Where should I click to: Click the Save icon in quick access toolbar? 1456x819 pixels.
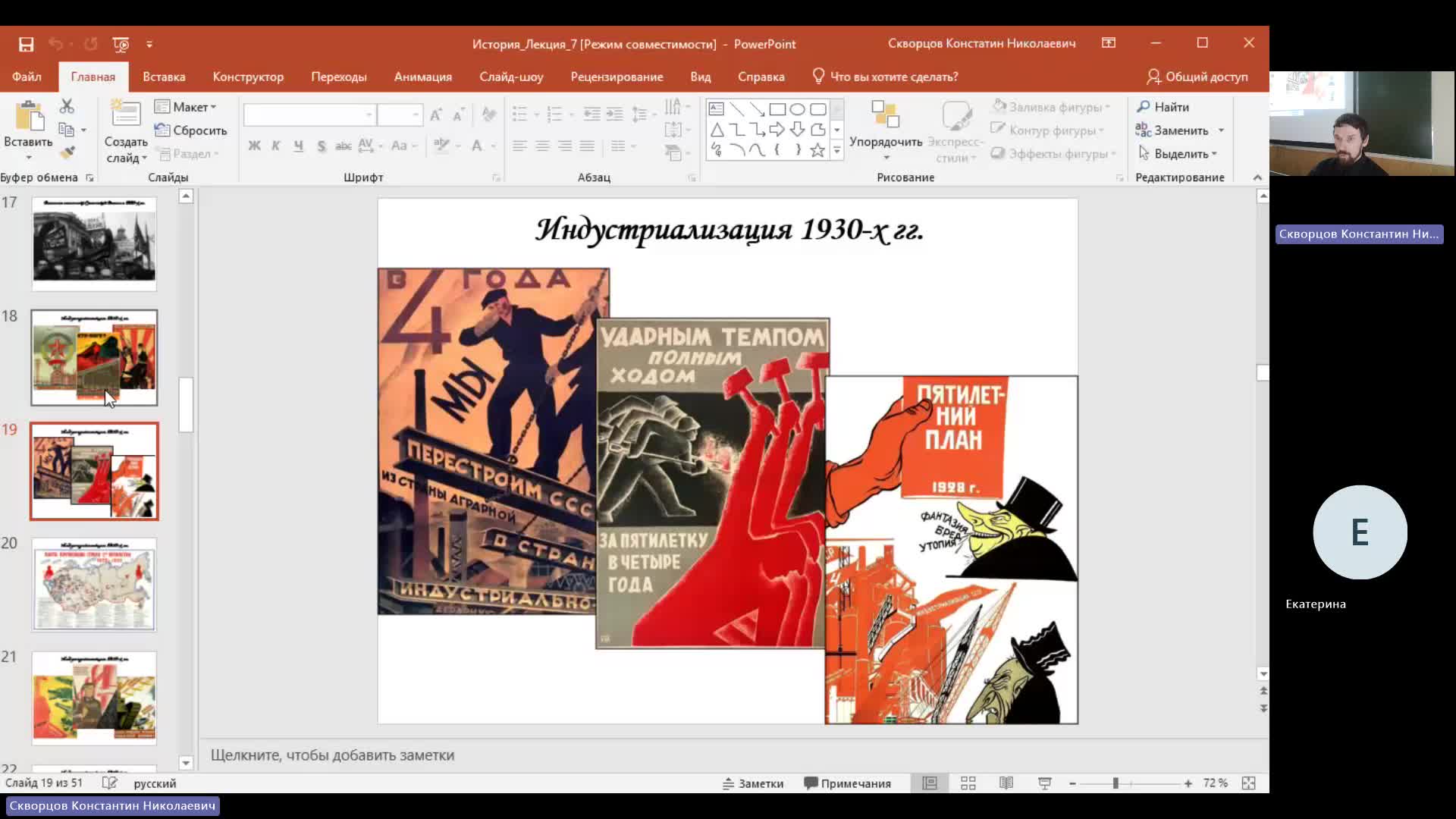pyautogui.click(x=27, y=44)
